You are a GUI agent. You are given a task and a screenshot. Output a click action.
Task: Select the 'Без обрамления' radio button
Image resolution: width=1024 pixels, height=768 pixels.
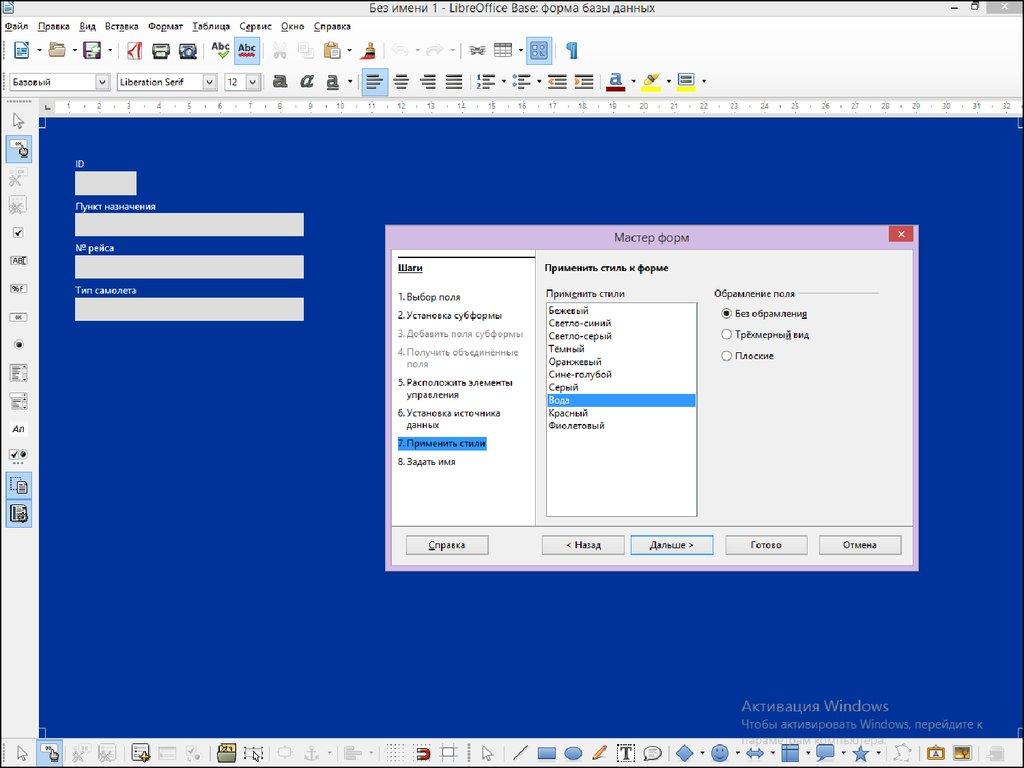[726, 314]
